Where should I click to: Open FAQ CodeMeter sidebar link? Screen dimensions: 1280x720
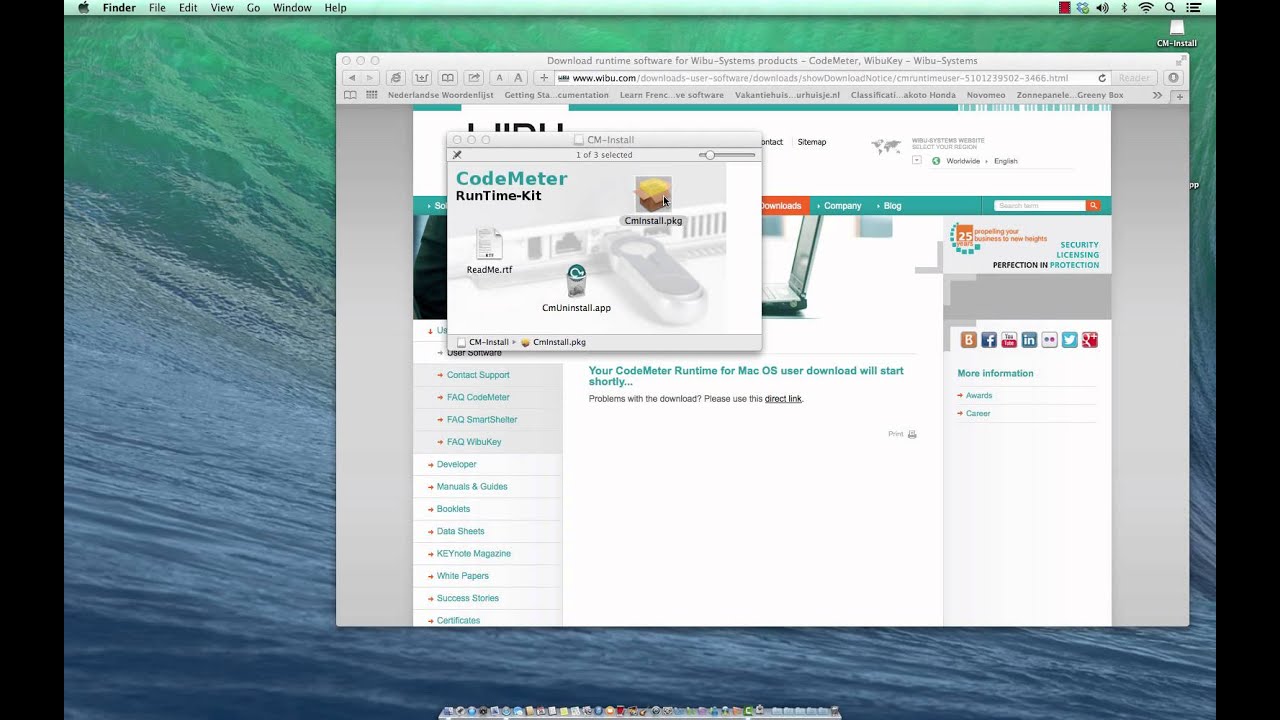(478, 397)
